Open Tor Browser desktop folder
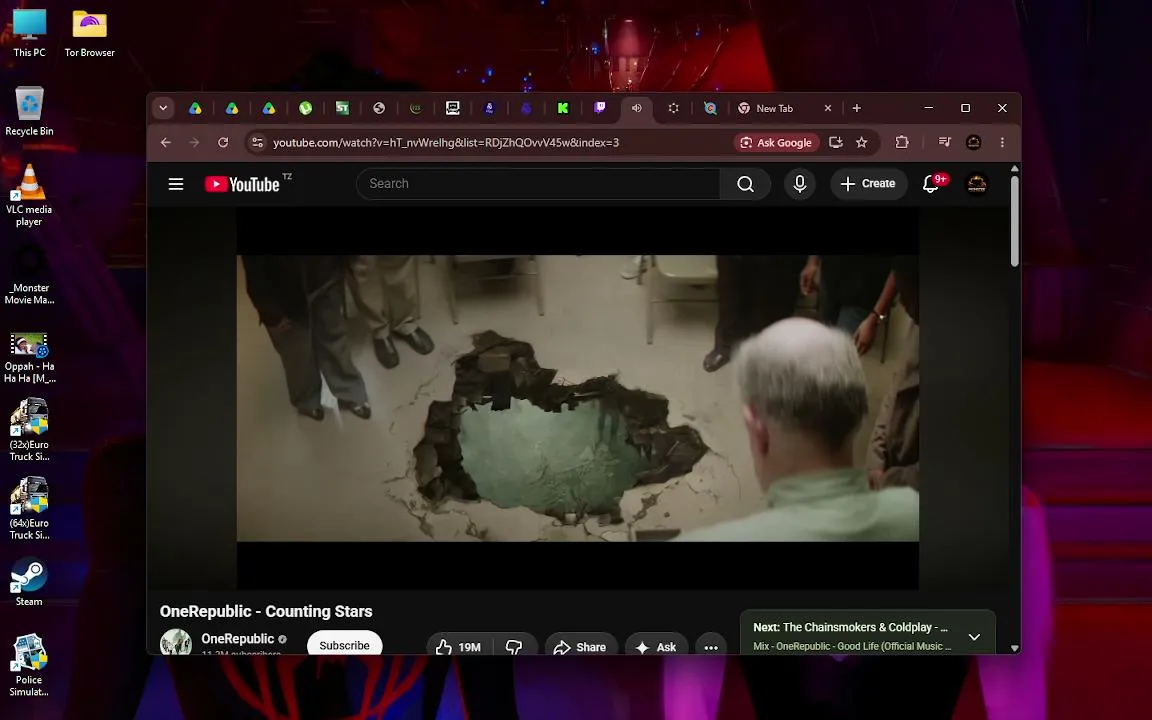The image size is (1152, 720). [x=90, y=33]
